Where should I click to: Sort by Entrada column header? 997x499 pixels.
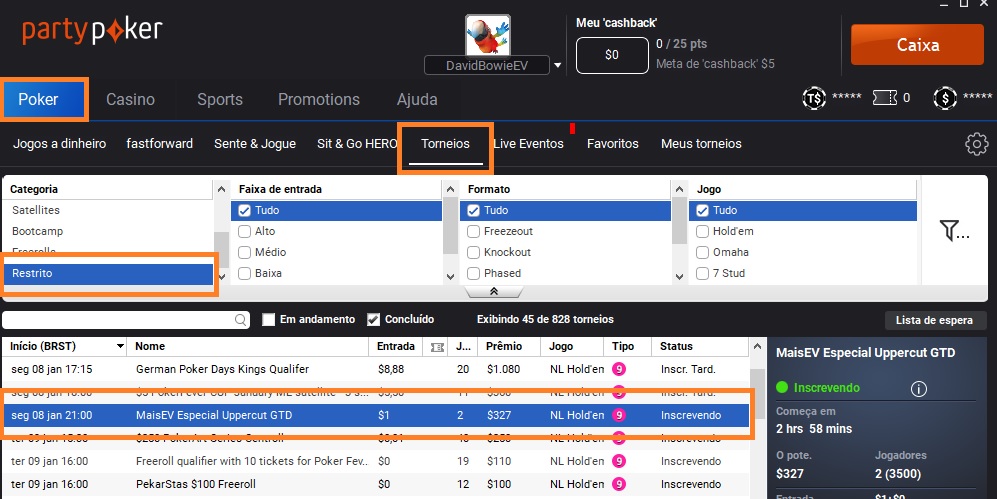(x=395, y=346)
